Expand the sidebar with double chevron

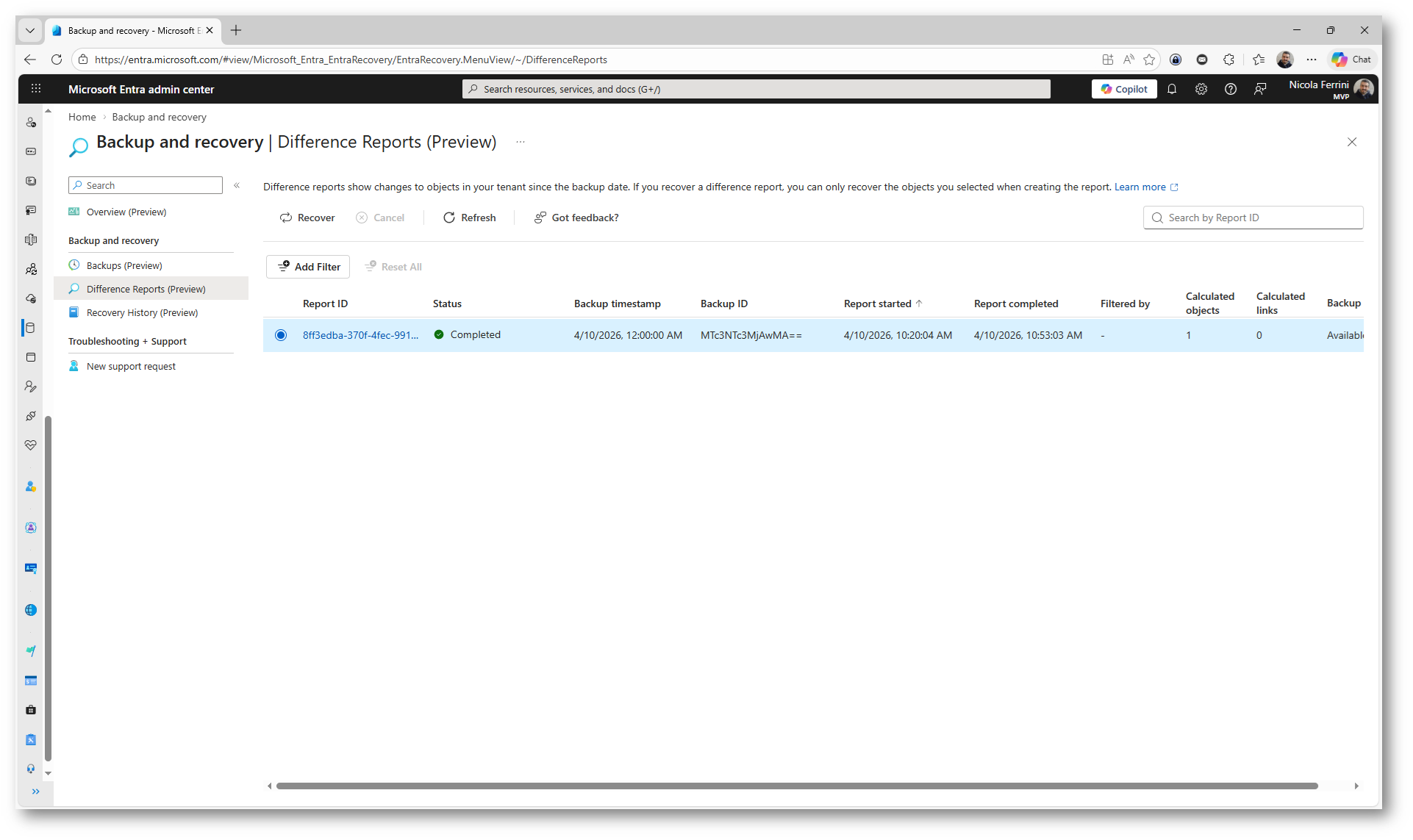35,791
